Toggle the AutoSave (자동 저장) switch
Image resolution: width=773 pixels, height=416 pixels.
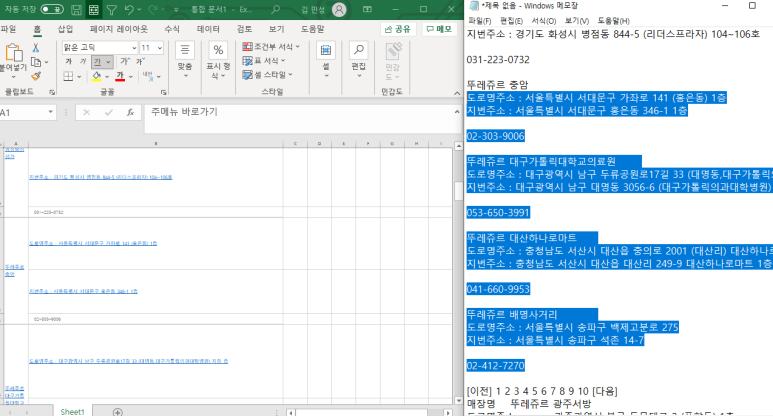point(52,9)
